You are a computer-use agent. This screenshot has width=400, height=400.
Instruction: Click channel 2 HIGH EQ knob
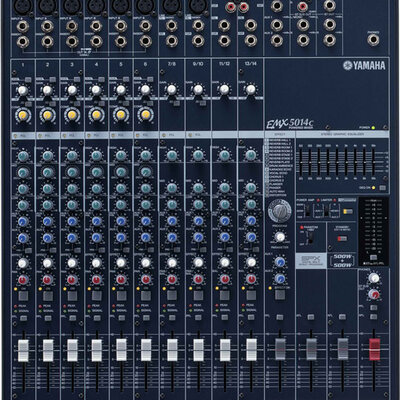point(47,155)
